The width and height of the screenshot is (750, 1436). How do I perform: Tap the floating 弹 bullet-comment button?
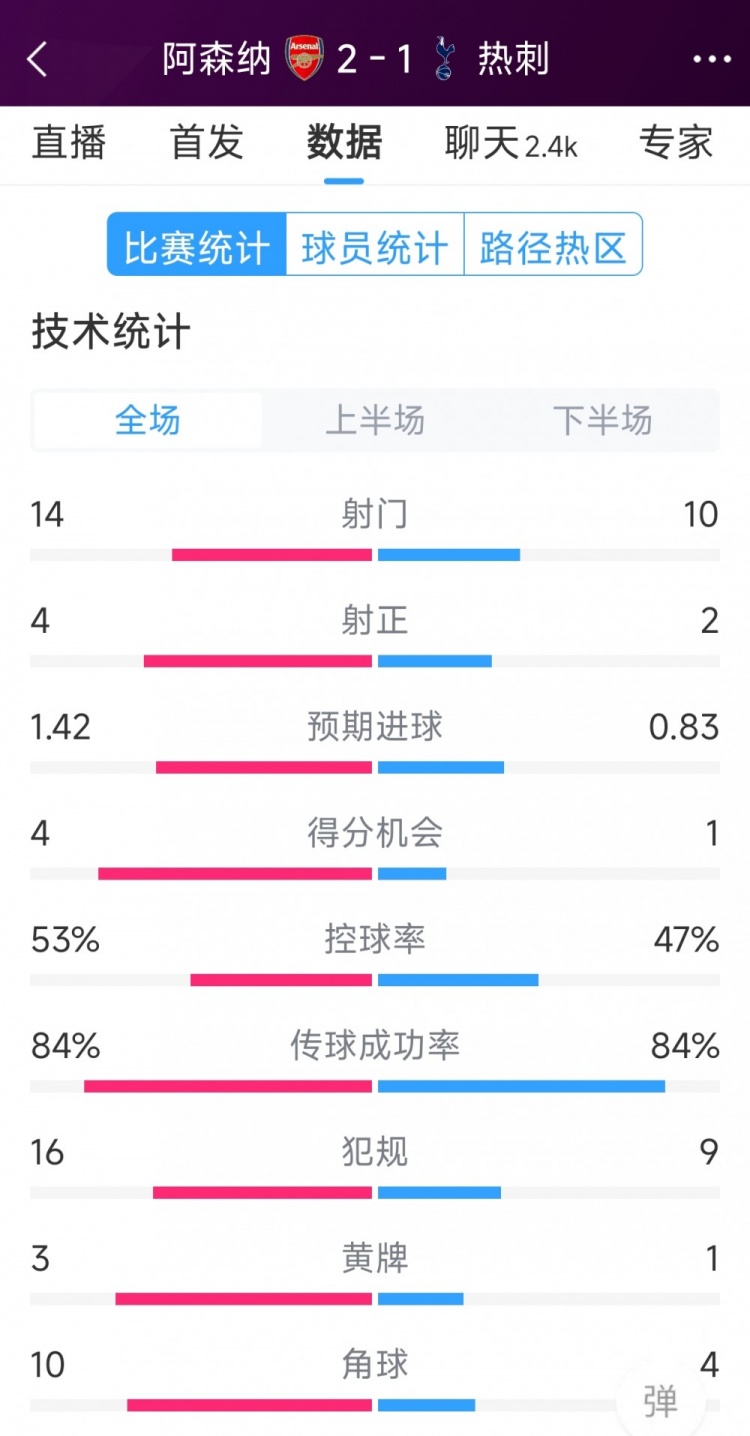click(x=660, y=1401)
